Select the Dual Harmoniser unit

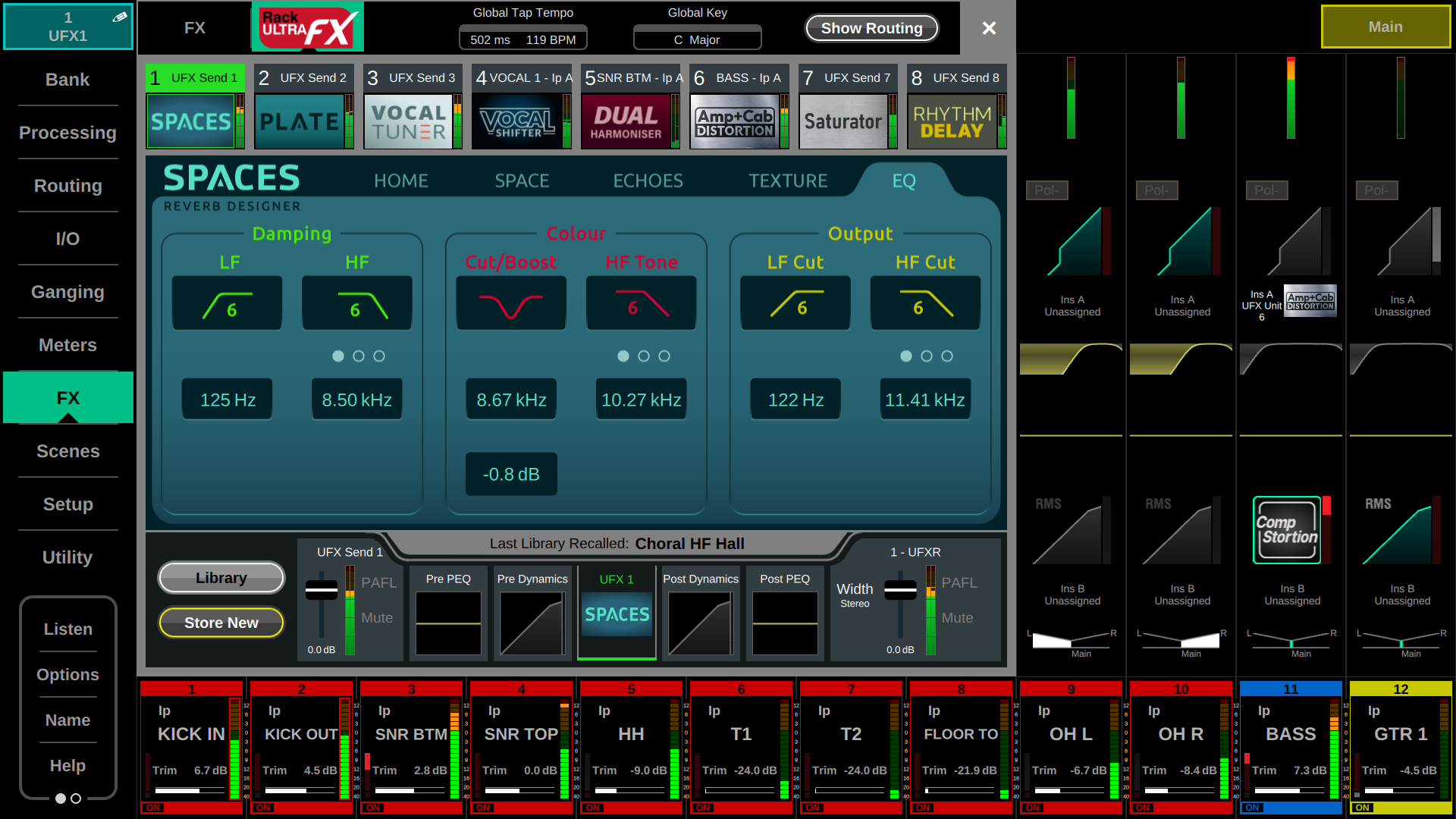[626, 121]
